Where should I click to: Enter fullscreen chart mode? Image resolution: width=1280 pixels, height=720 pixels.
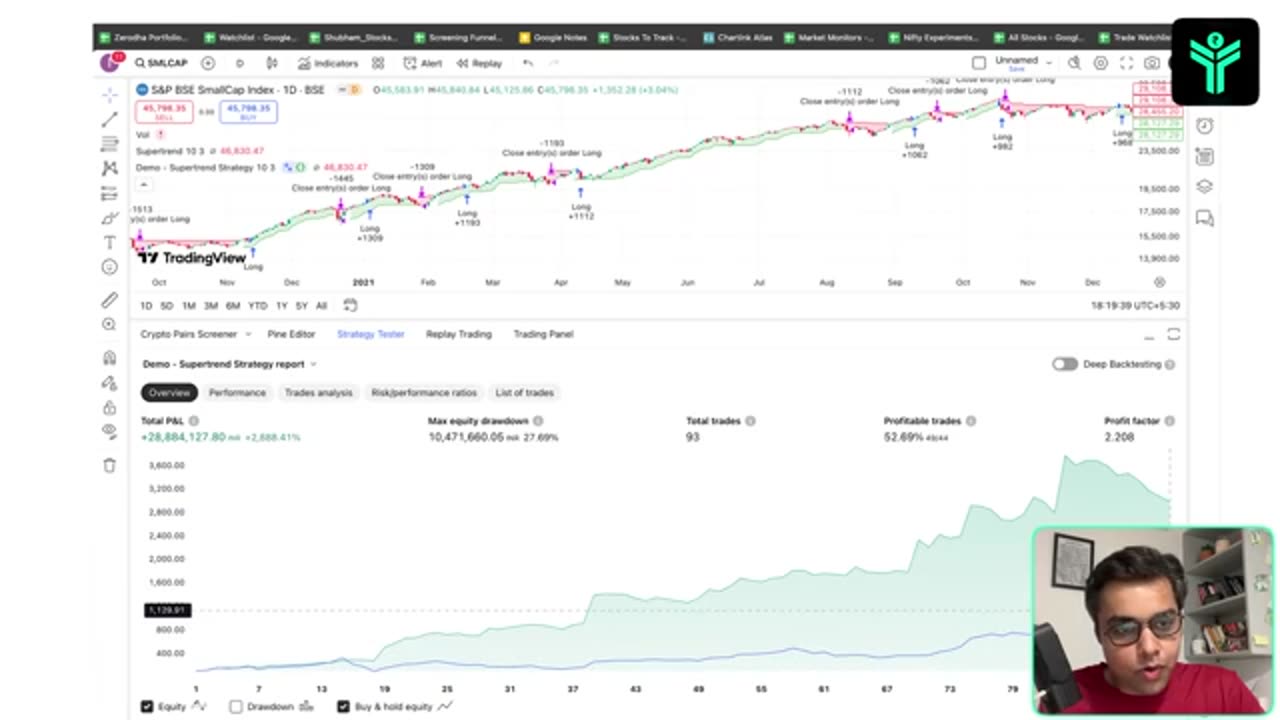click(1126, 63)
